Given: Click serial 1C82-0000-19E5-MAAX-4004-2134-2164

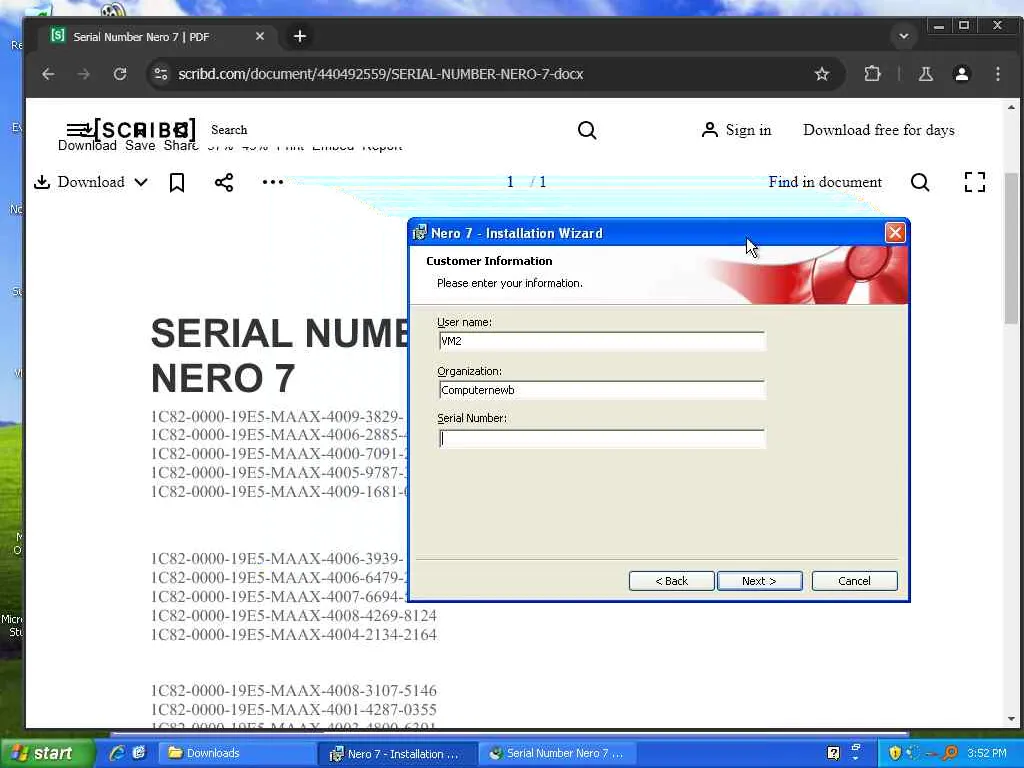Looking at the screenshot, I should click(x=294, y=635).
